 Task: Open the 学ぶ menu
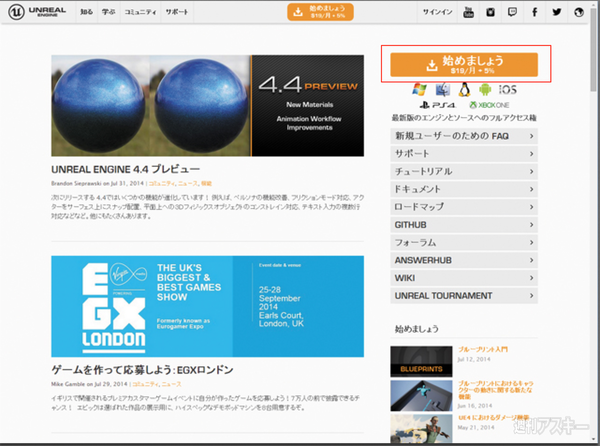click(x=108, y=12)
